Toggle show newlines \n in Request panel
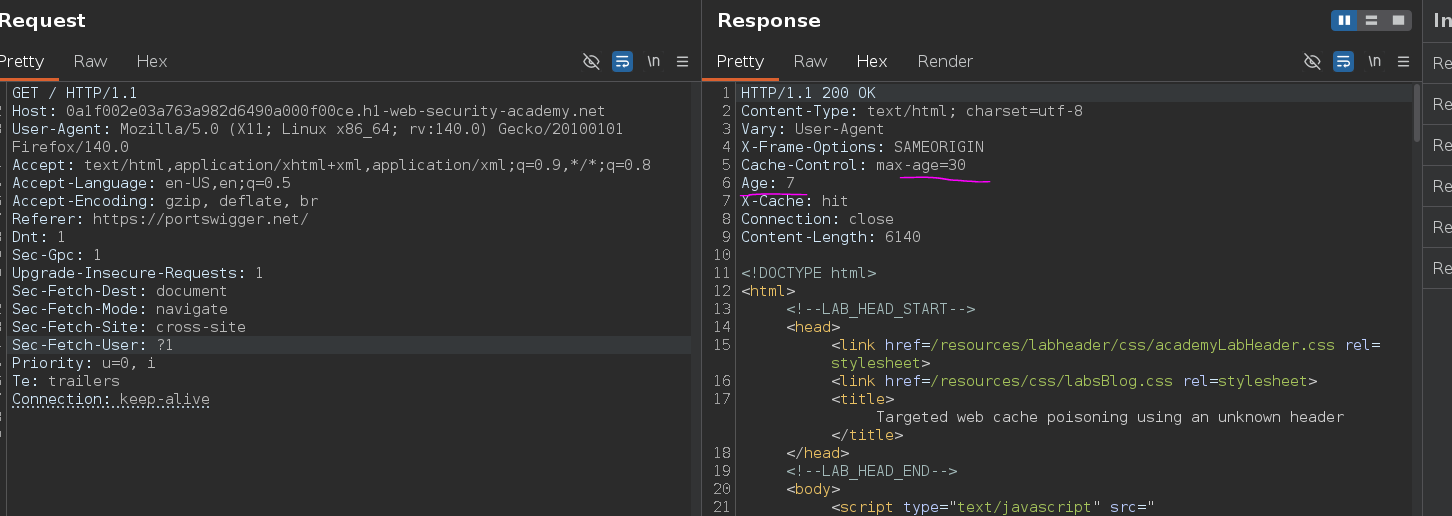1452x516 pixels. [x=653, y=61]
